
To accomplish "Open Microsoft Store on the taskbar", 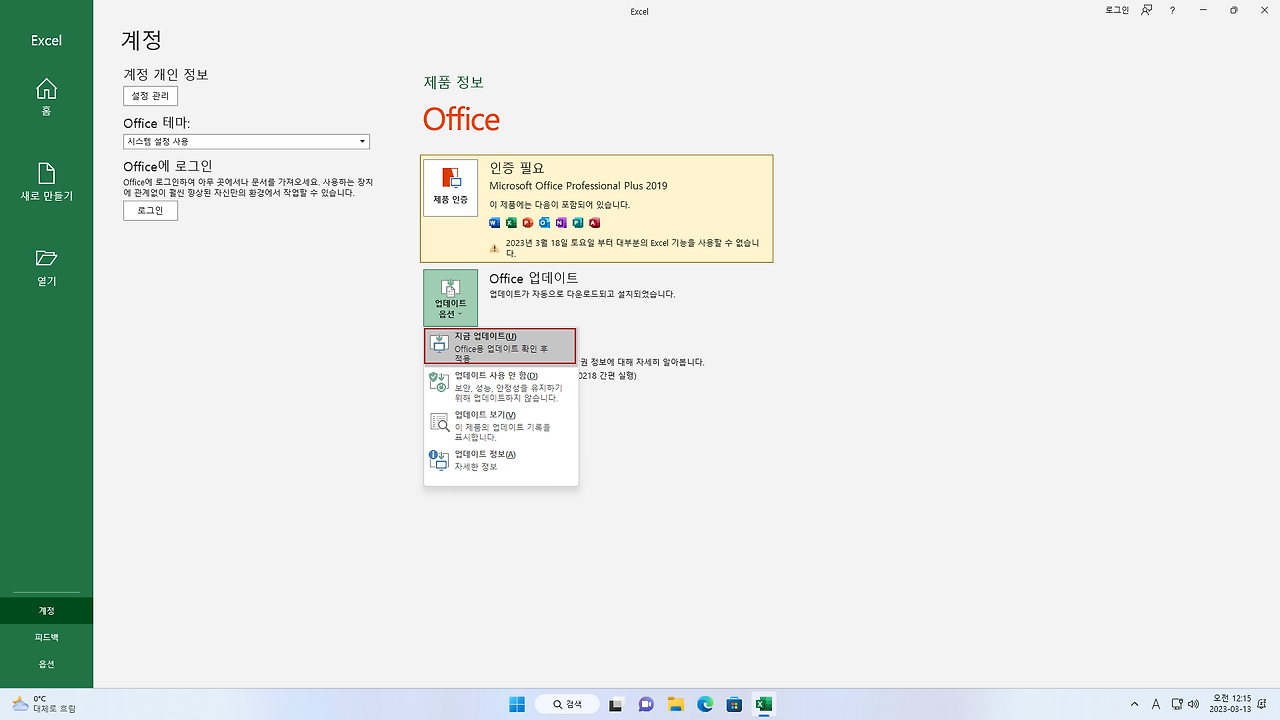I will point(734,704).
